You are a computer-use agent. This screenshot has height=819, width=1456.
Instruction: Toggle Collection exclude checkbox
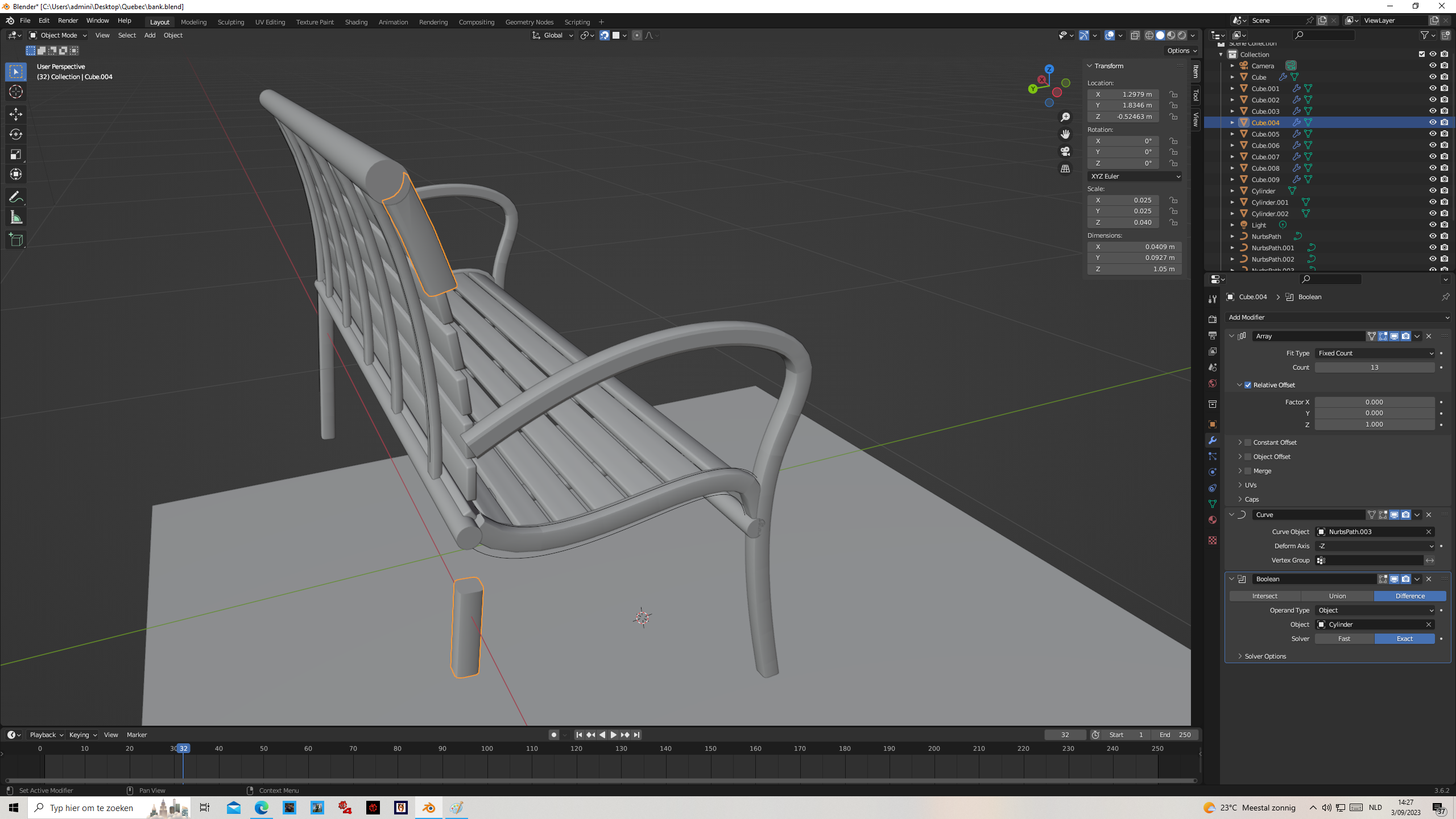1422,54
